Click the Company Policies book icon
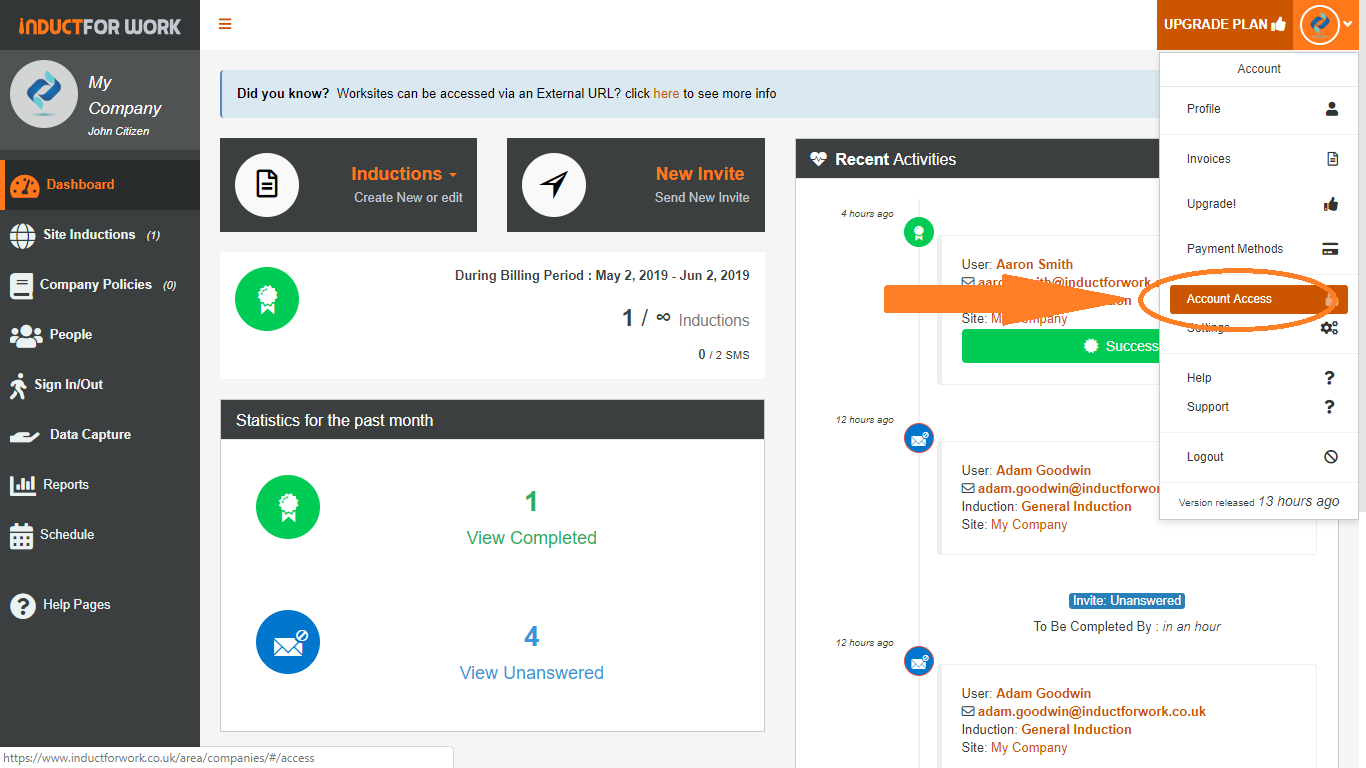The image size is (1366, 768). click(x=21, y=286)
